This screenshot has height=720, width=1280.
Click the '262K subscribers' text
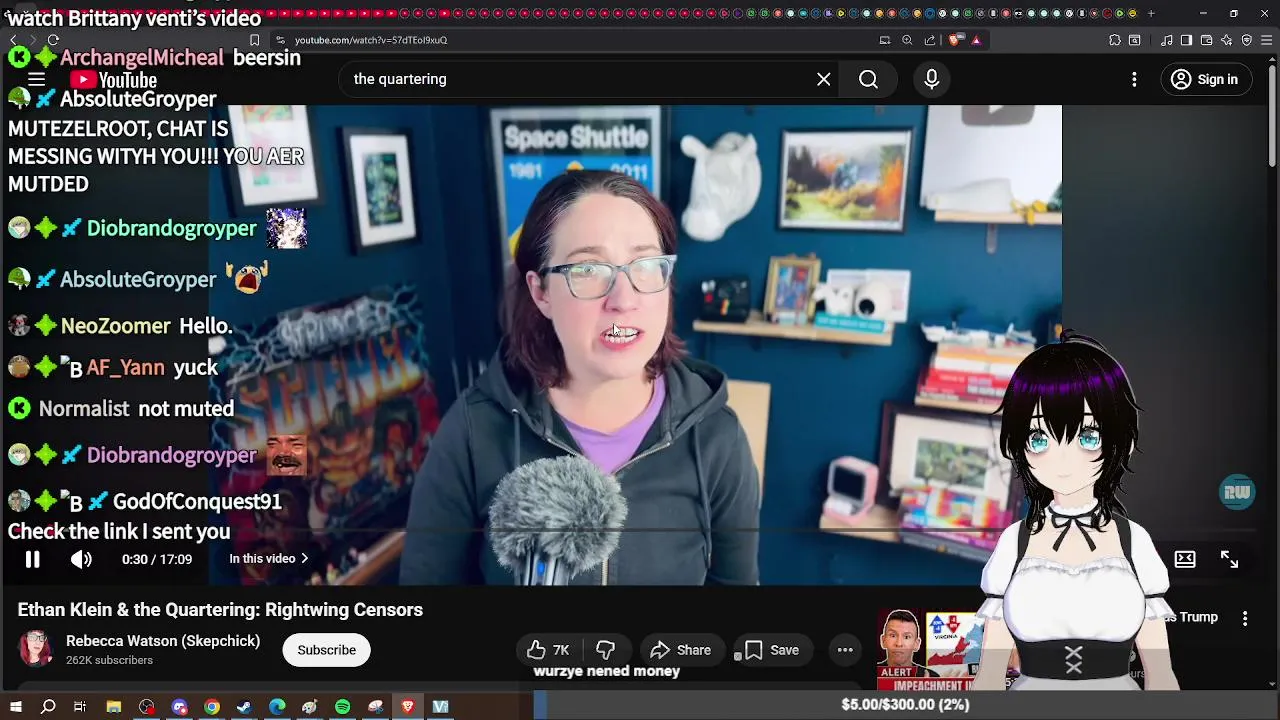[109, 661]
